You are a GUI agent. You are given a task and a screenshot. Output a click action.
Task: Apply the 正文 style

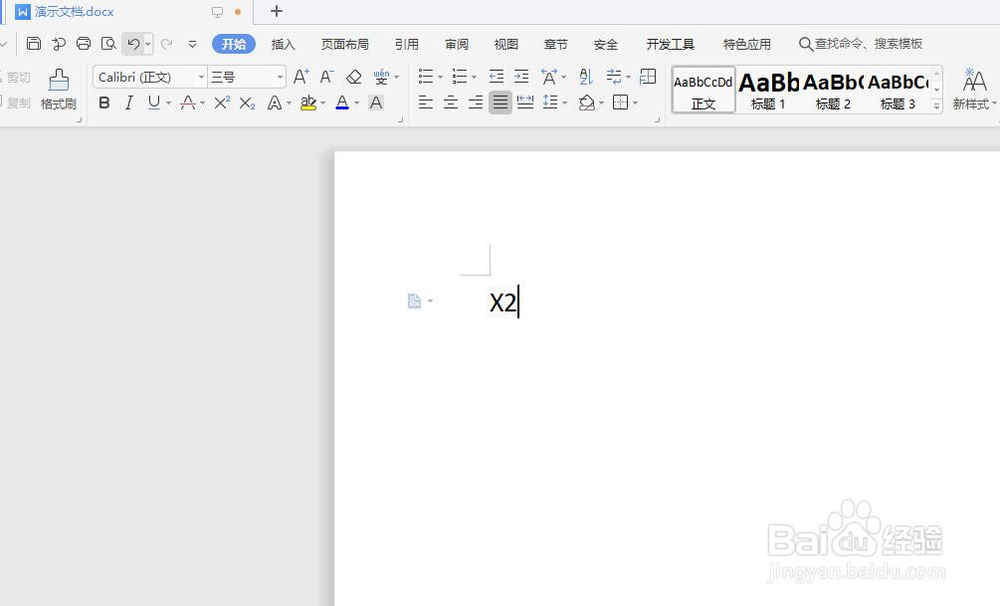[703, 90]
